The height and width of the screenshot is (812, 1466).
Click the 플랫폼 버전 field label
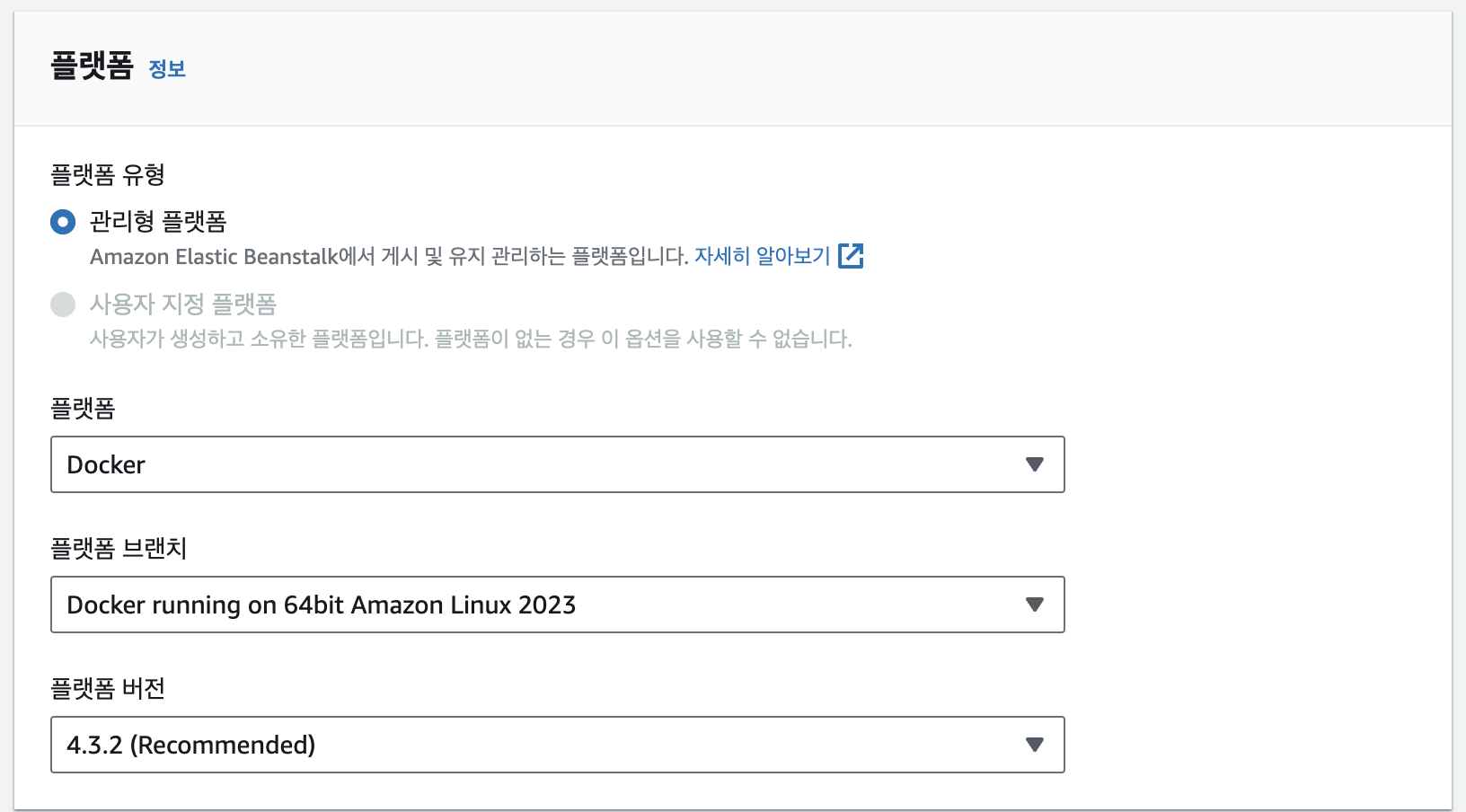(x=108, y=688)
